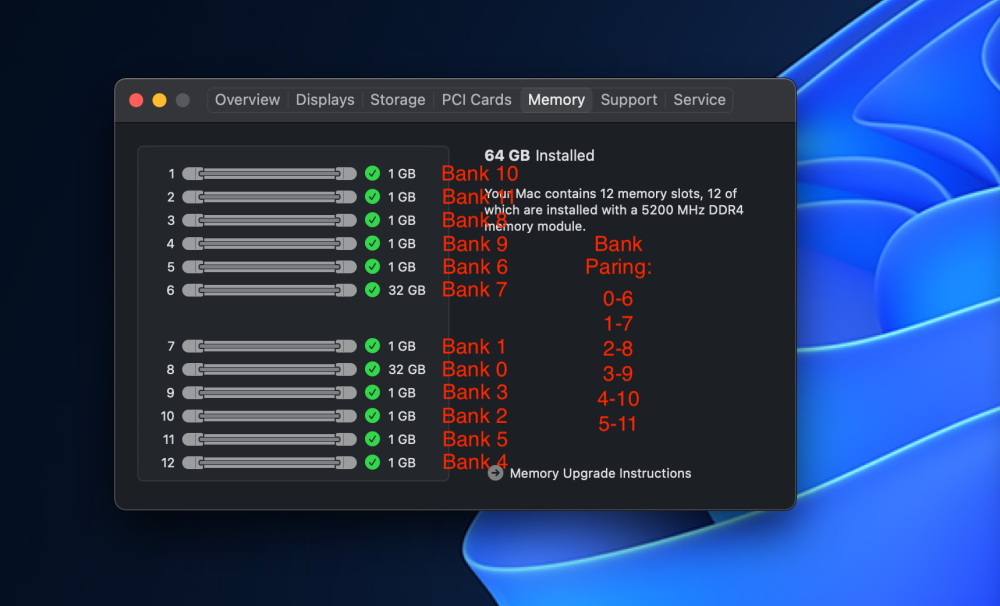
Task: Select memory module graphic in slot 5
Action: (269, 267)
